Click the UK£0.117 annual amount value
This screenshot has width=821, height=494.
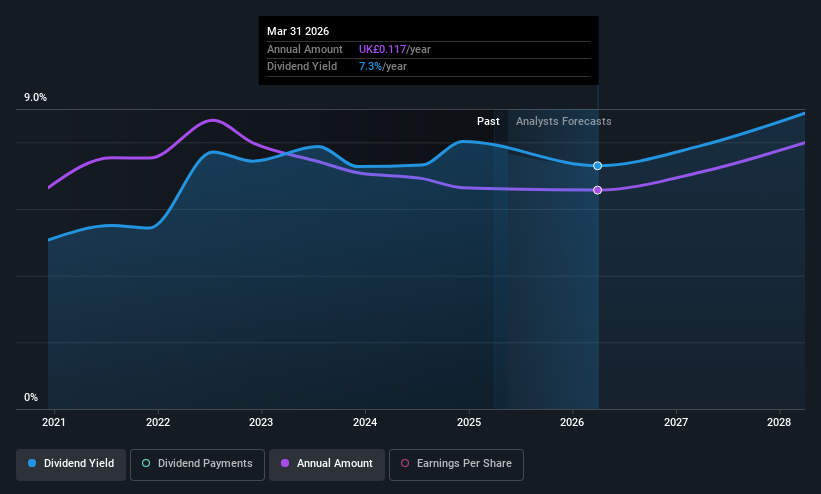(382, 49)
